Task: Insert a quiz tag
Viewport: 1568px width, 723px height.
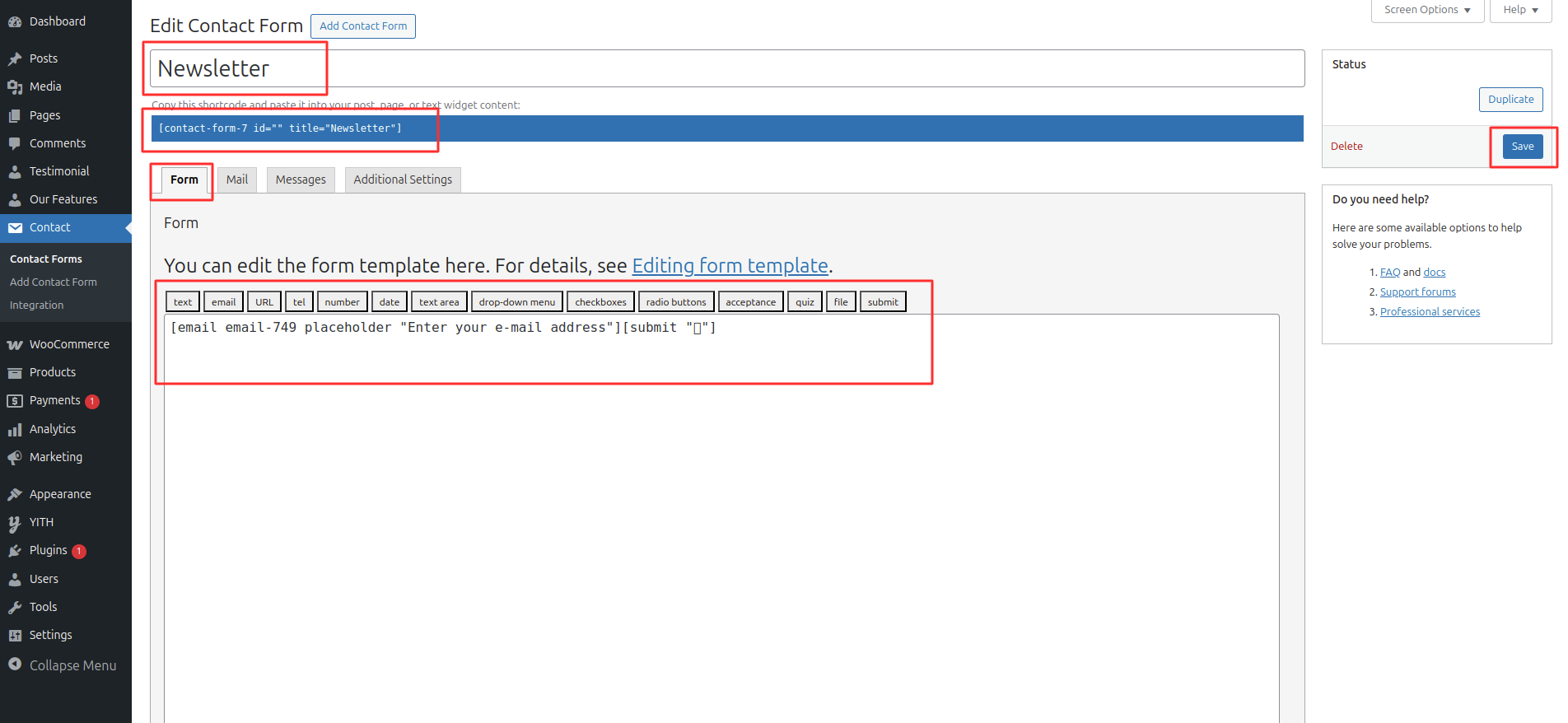Action: coord(805,302)
